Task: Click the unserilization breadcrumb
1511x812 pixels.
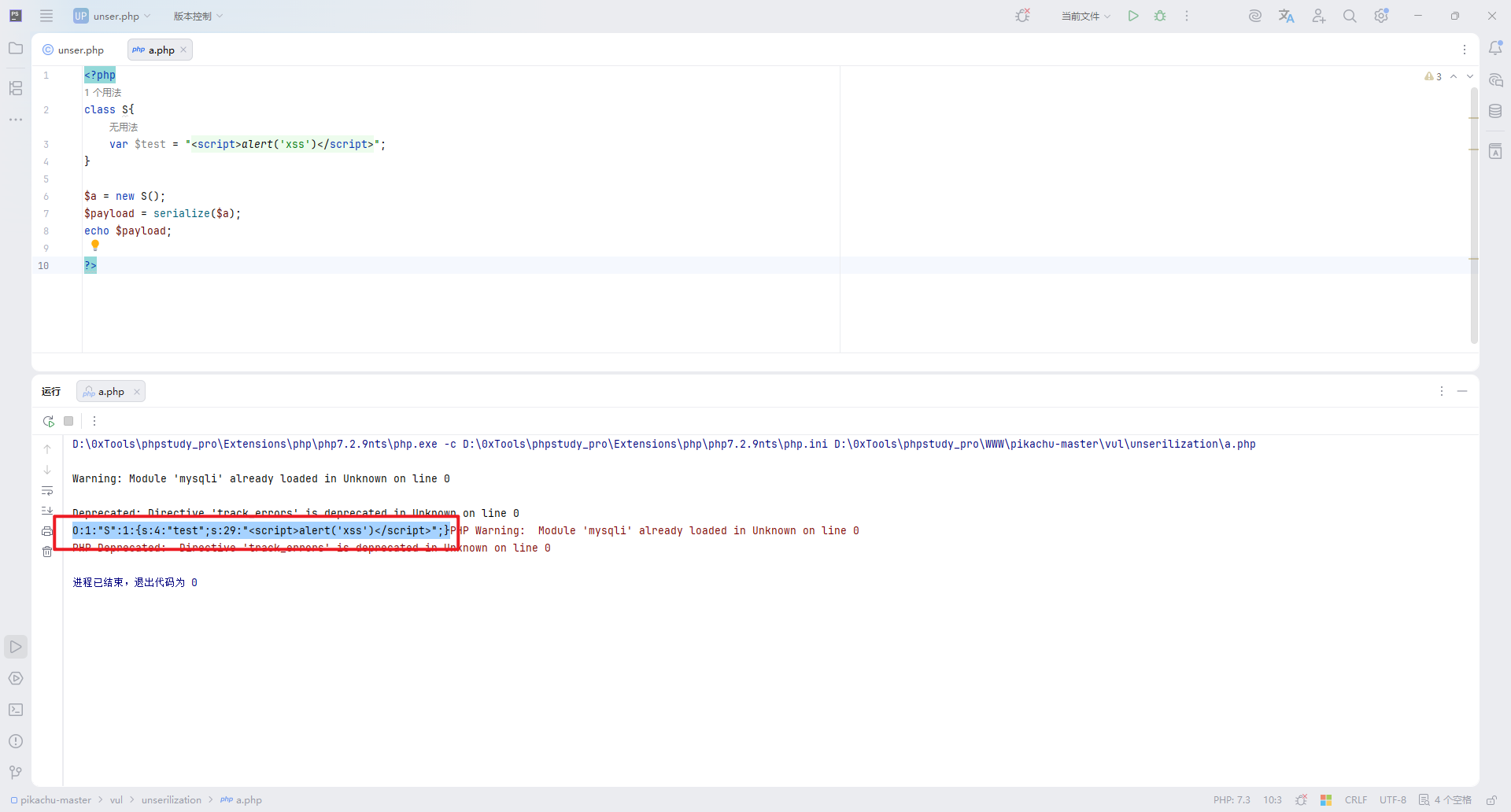Action: 172,800
